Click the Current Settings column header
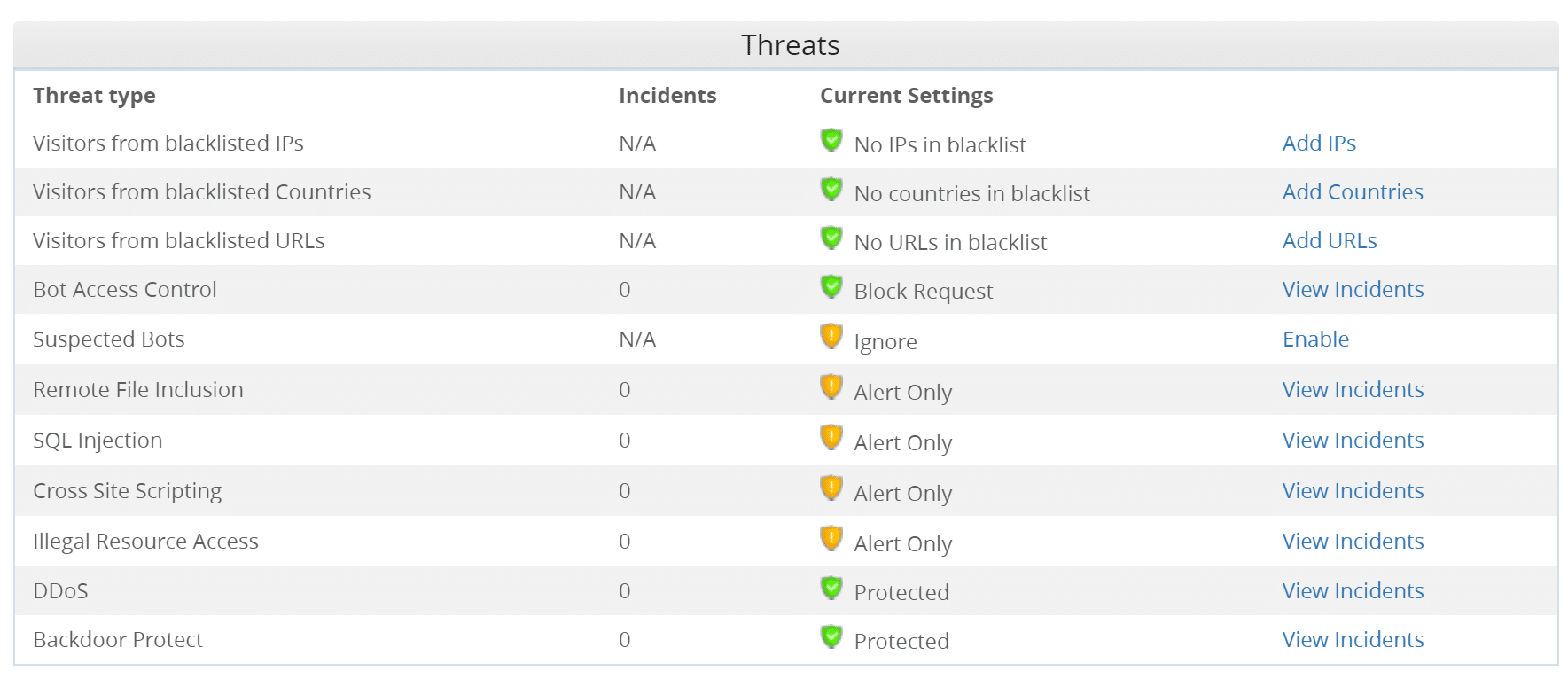 (x=906, y=96)
